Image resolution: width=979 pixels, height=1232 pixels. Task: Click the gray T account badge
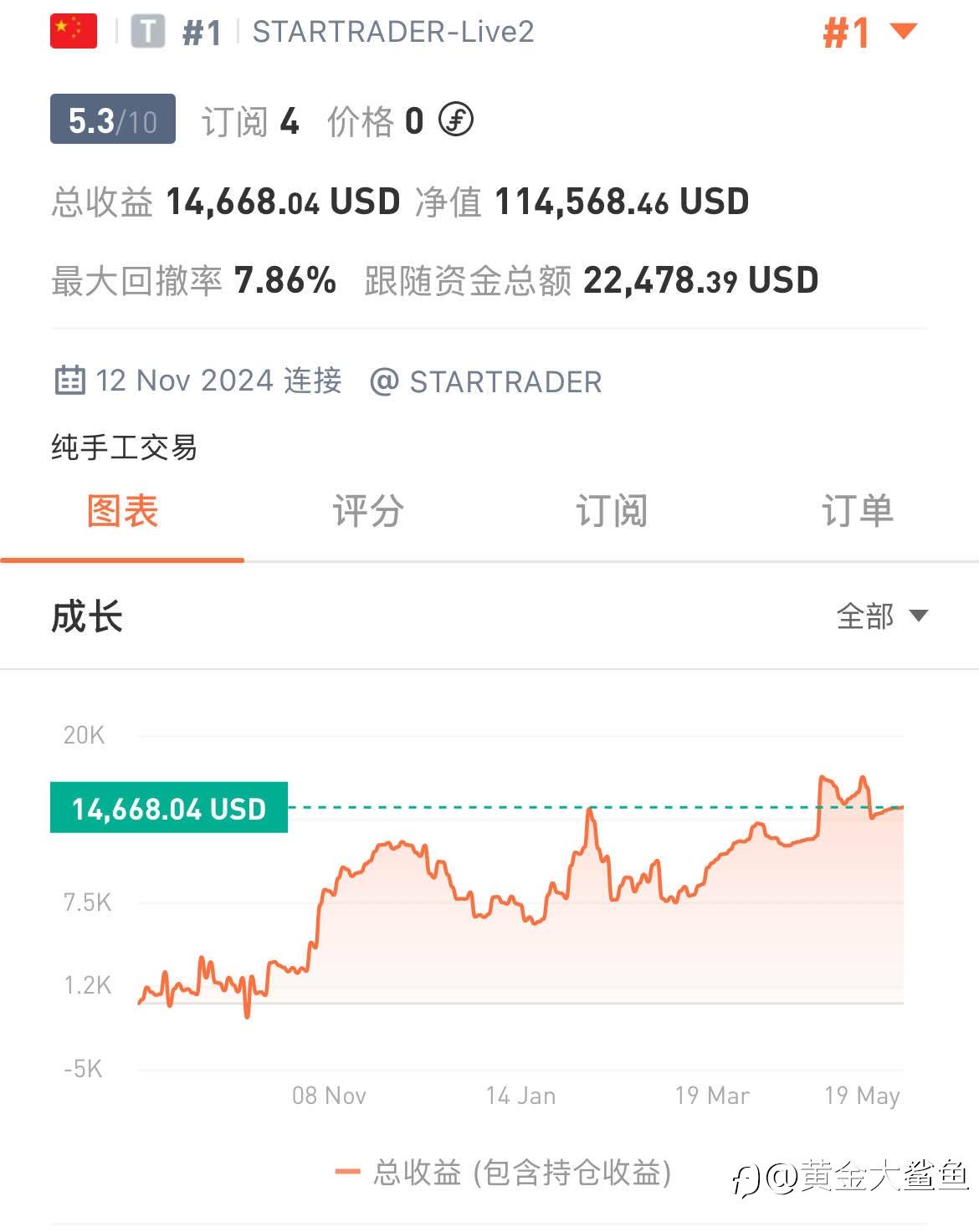(148, 32)
